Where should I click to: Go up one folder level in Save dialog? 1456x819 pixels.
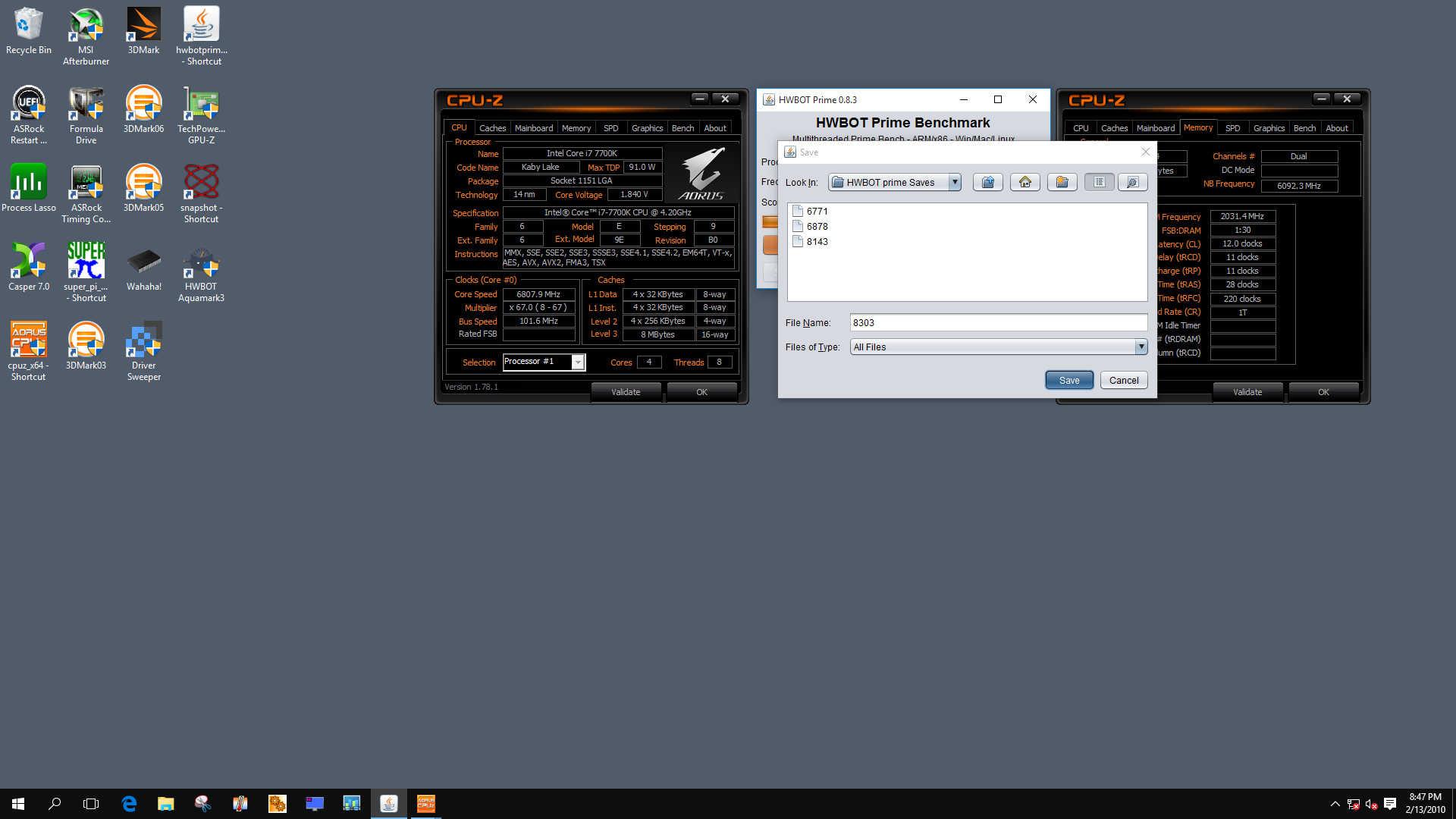point(987,182)
